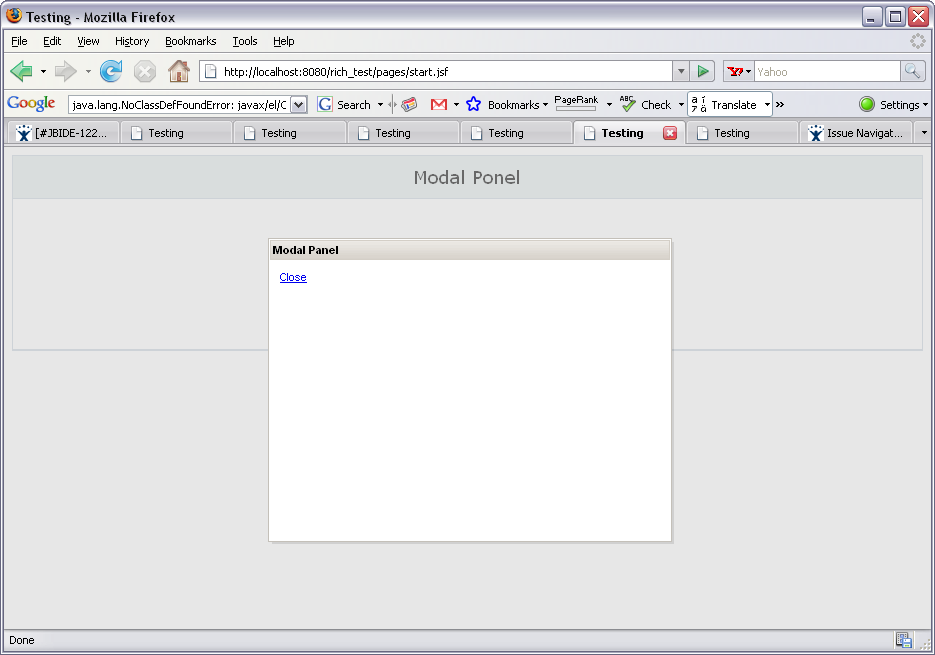The image size is (935, 655).
Task: Open the Translate dropdown arrow
Action: (x=767, y=105)
